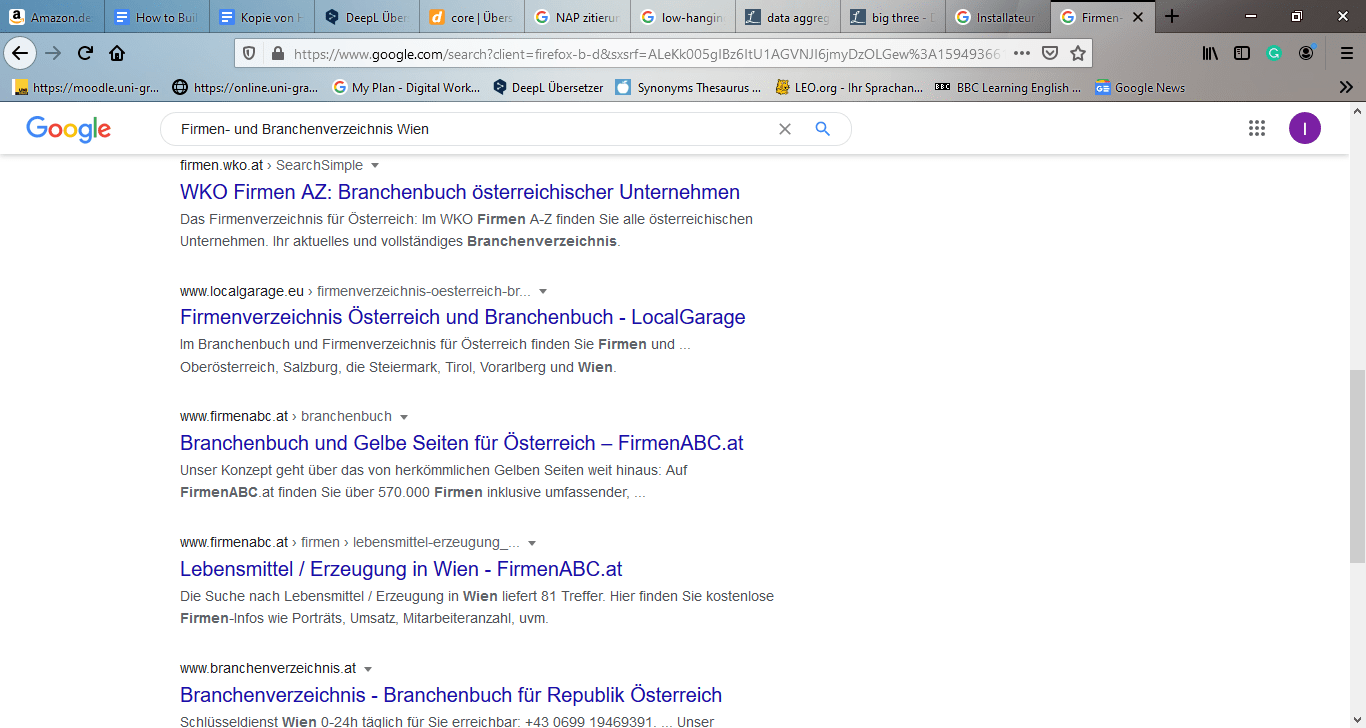Bookmark this page with the star
The image size is (1366, 728).
click(1077, 53)
